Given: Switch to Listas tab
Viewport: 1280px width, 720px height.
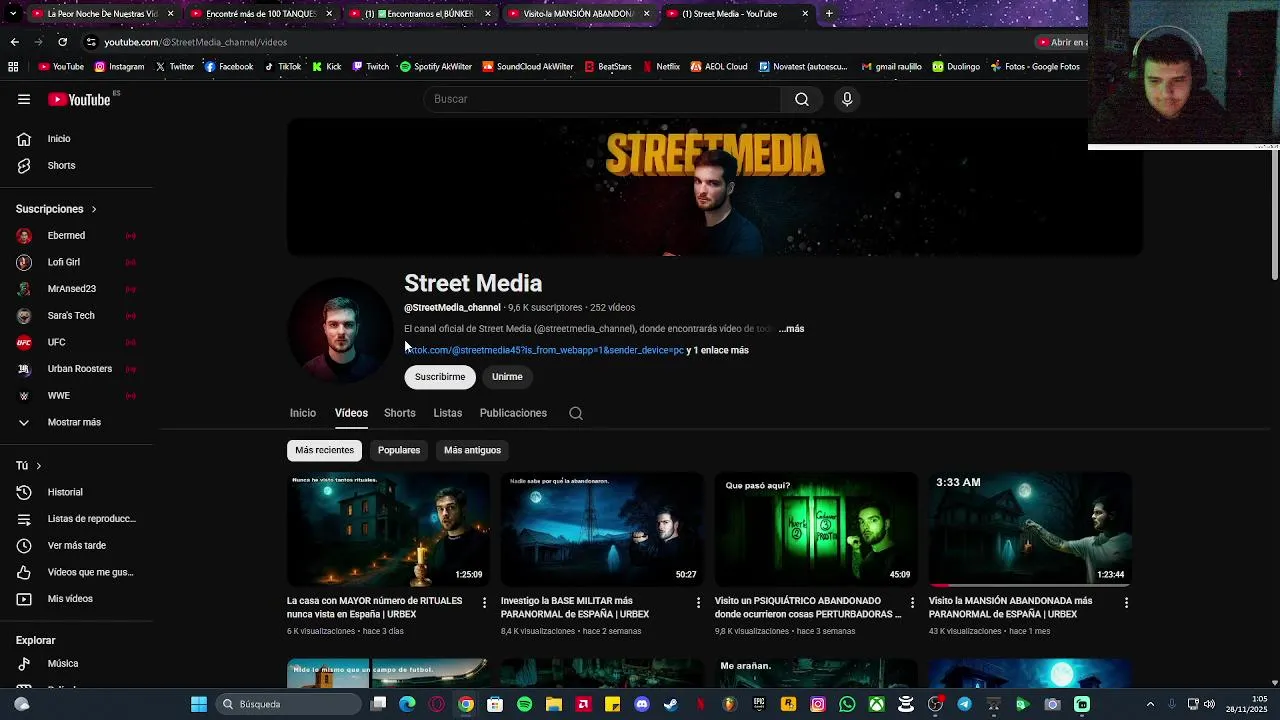Looking at the screenshot, I should [x=447, y=413].
